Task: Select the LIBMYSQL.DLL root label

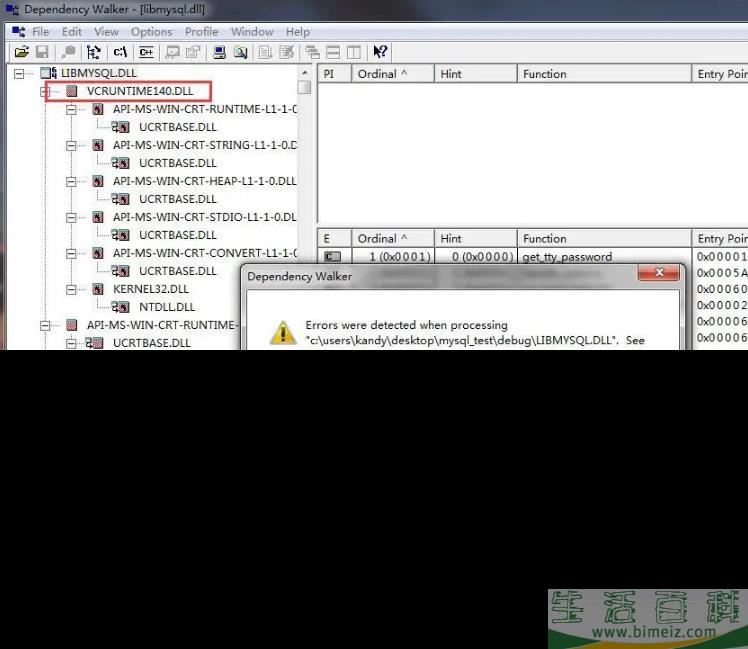Action: click(99, 73)
